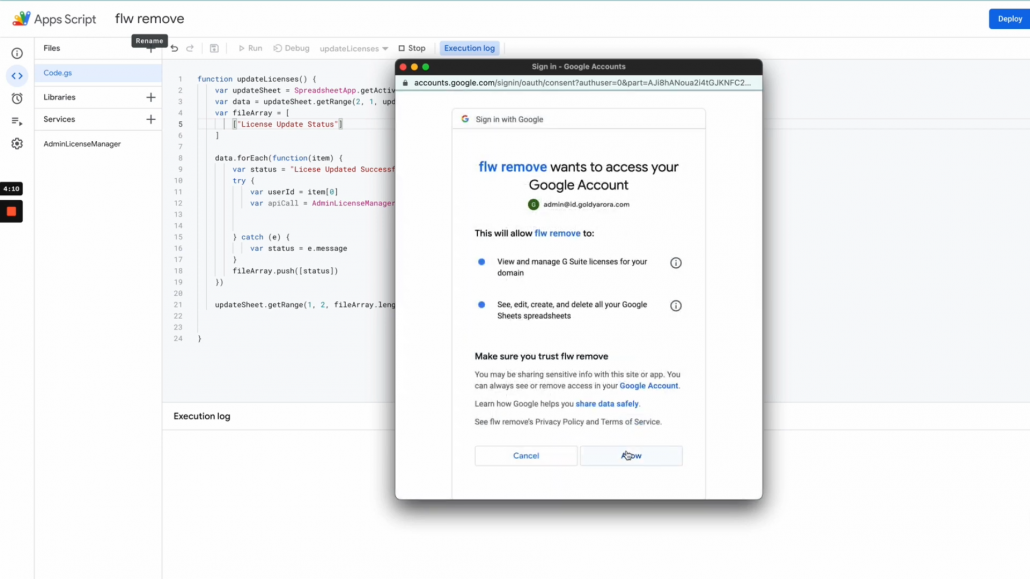Click the catch (e) code line
The height and width of the screenshot is (579, 1030).
point(261,237)
